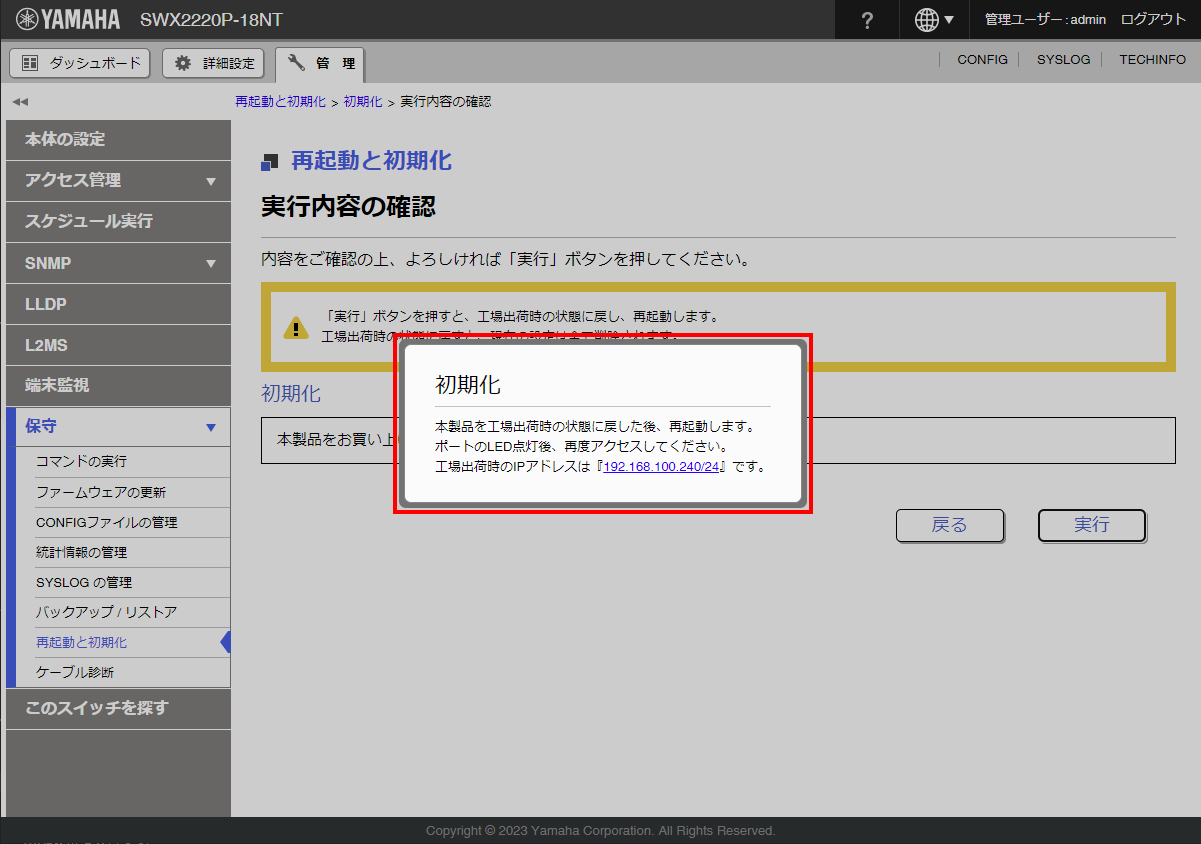Open the TECHINFO link
Image resolution: width=1201 pixels, height=844 pixels.
tap(1152, 60)
